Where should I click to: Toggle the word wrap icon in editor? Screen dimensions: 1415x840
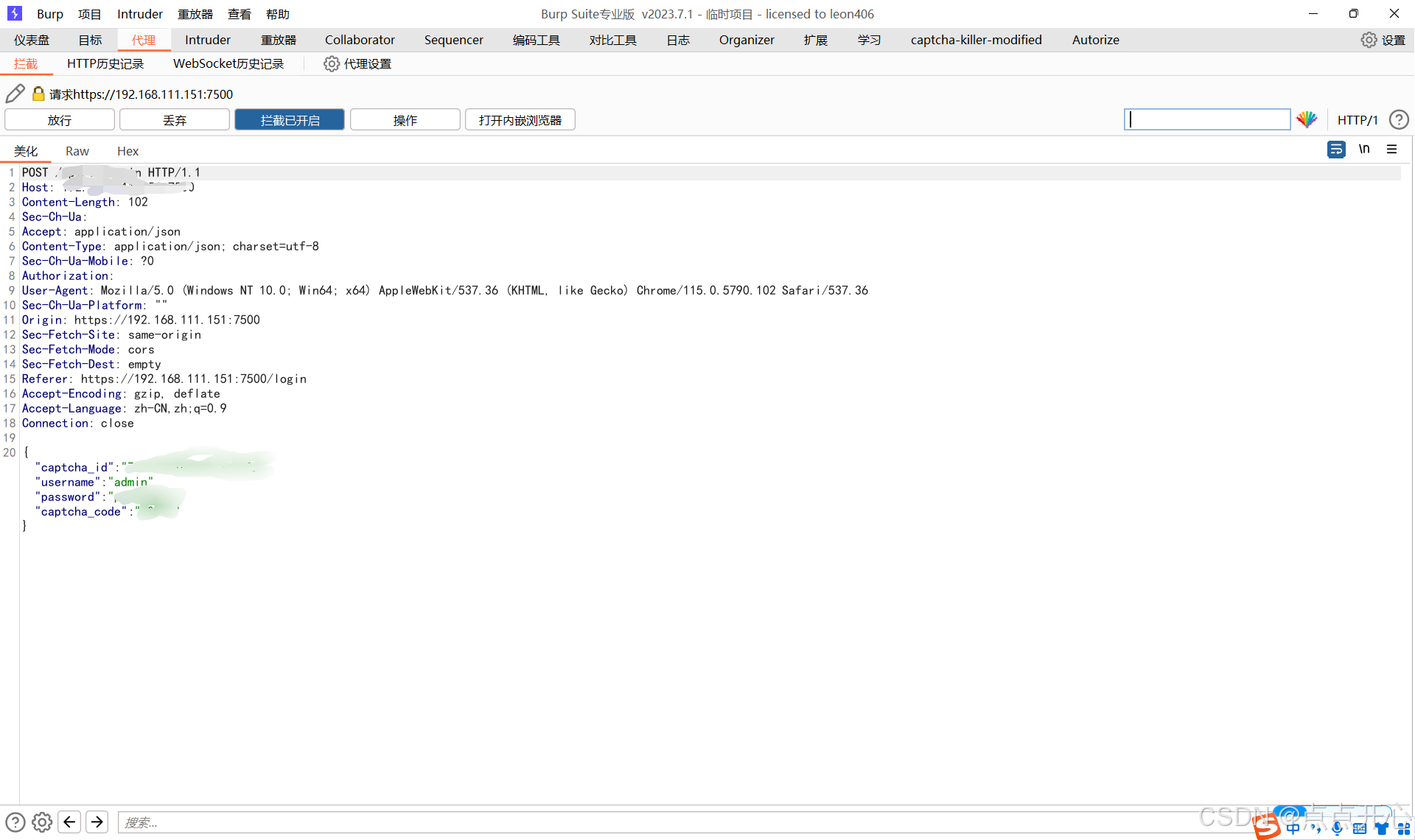(1336, 150)
